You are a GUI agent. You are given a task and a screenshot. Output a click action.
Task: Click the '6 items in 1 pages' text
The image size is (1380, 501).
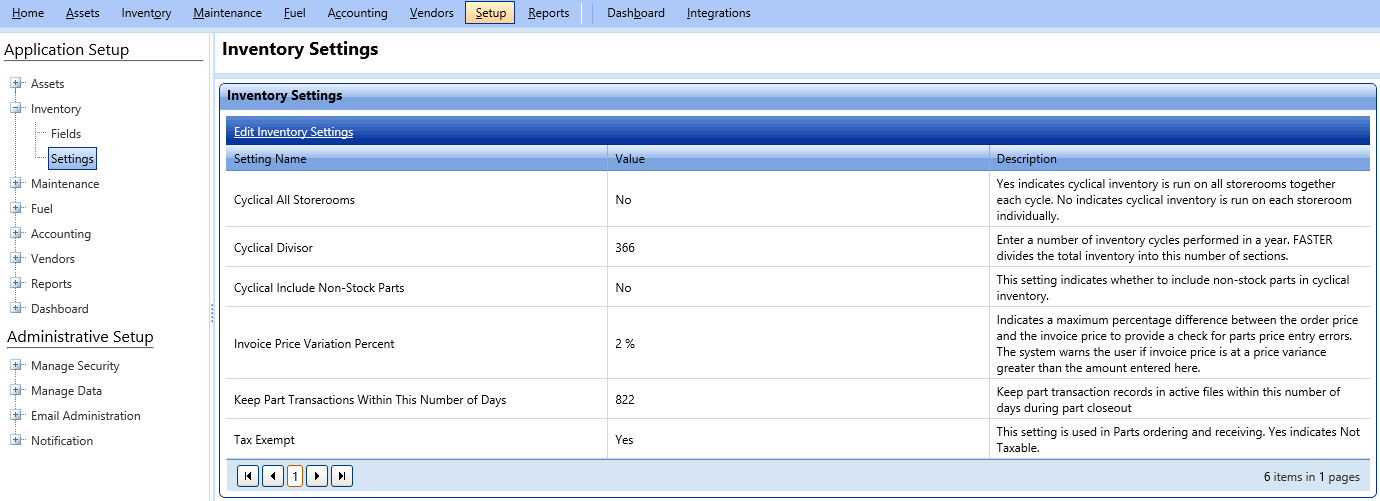click(x=1311, y=477)
